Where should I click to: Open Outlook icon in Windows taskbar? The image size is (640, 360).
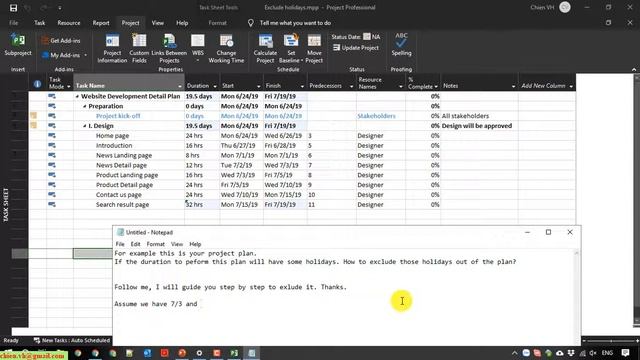coord(147,353)
